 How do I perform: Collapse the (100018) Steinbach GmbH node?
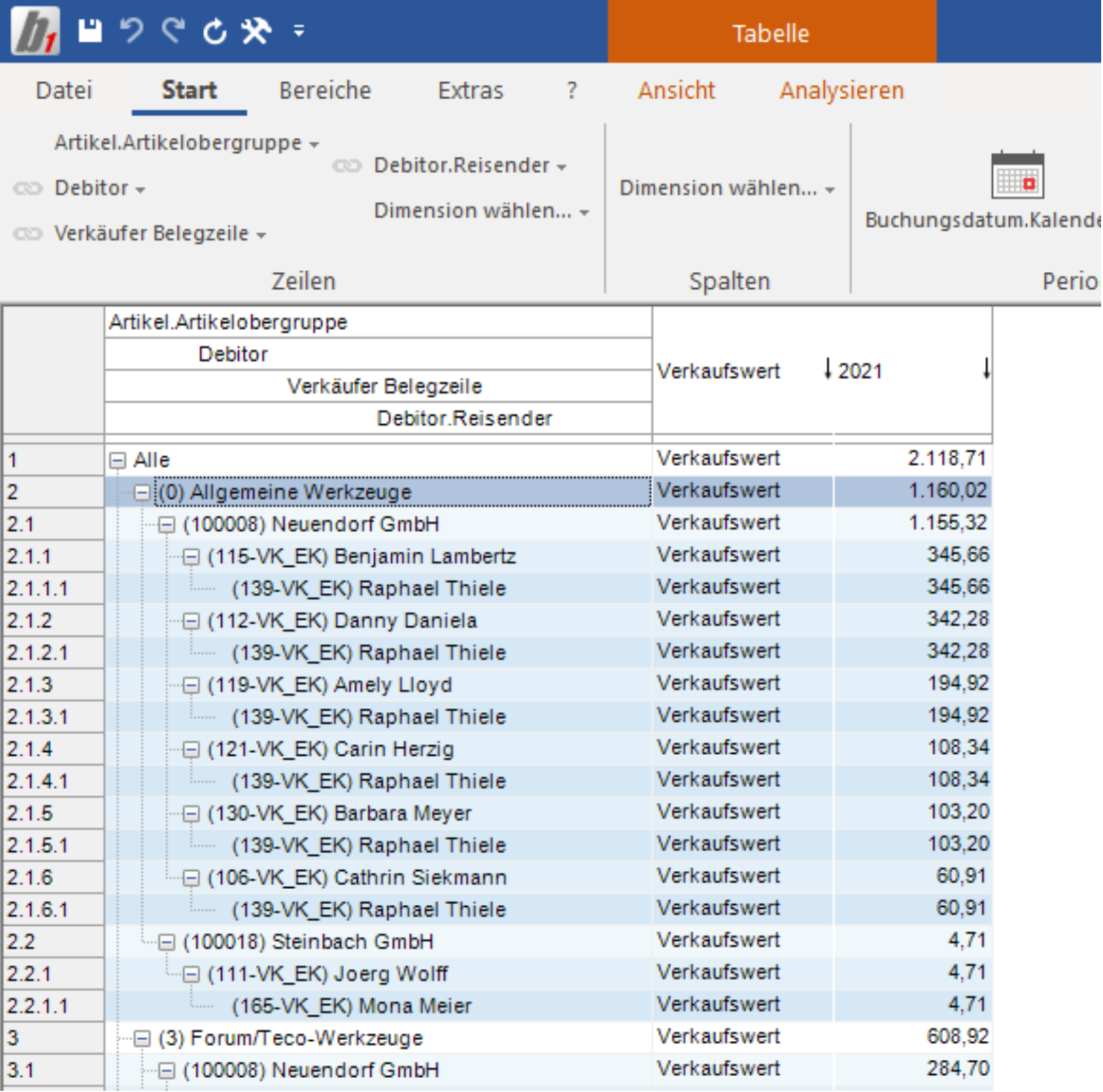167,942
